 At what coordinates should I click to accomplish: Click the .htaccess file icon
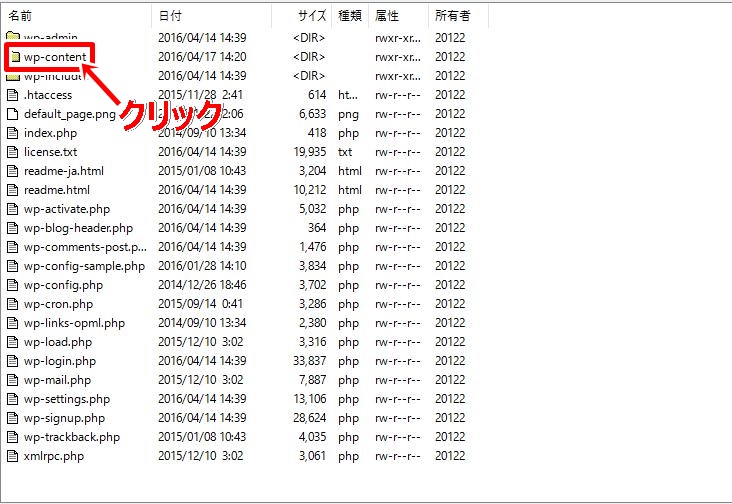13,95
